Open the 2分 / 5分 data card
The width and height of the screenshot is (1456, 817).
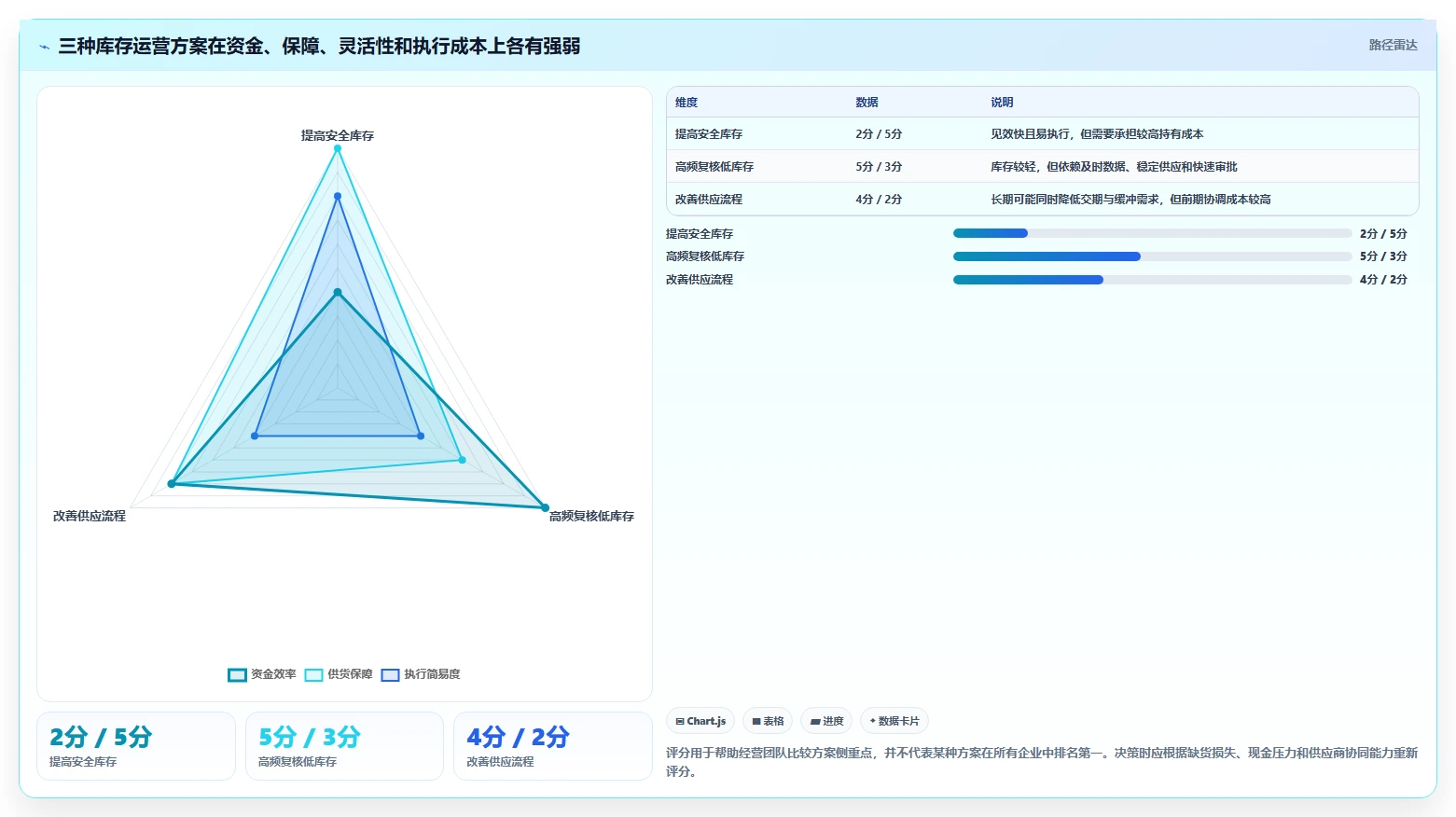[x=136, y=746]
